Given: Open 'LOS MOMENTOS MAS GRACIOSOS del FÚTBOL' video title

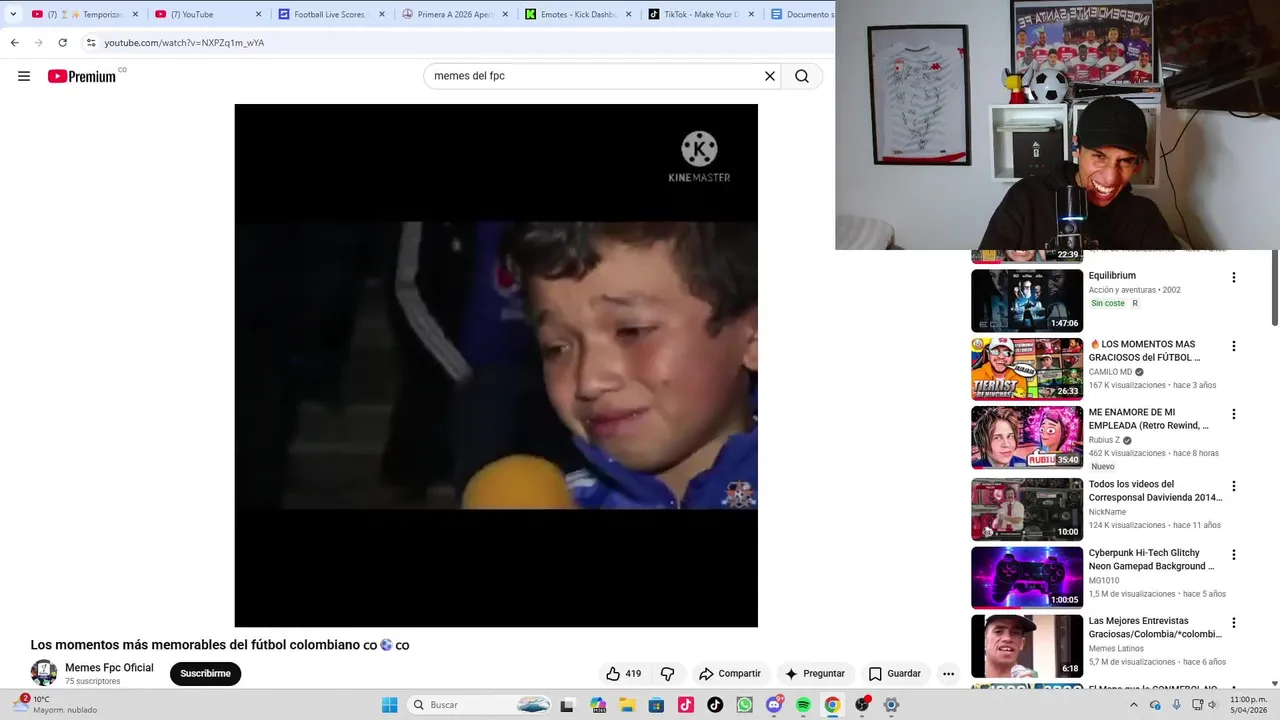Looking at the screenshot, I should [1145, 351].
